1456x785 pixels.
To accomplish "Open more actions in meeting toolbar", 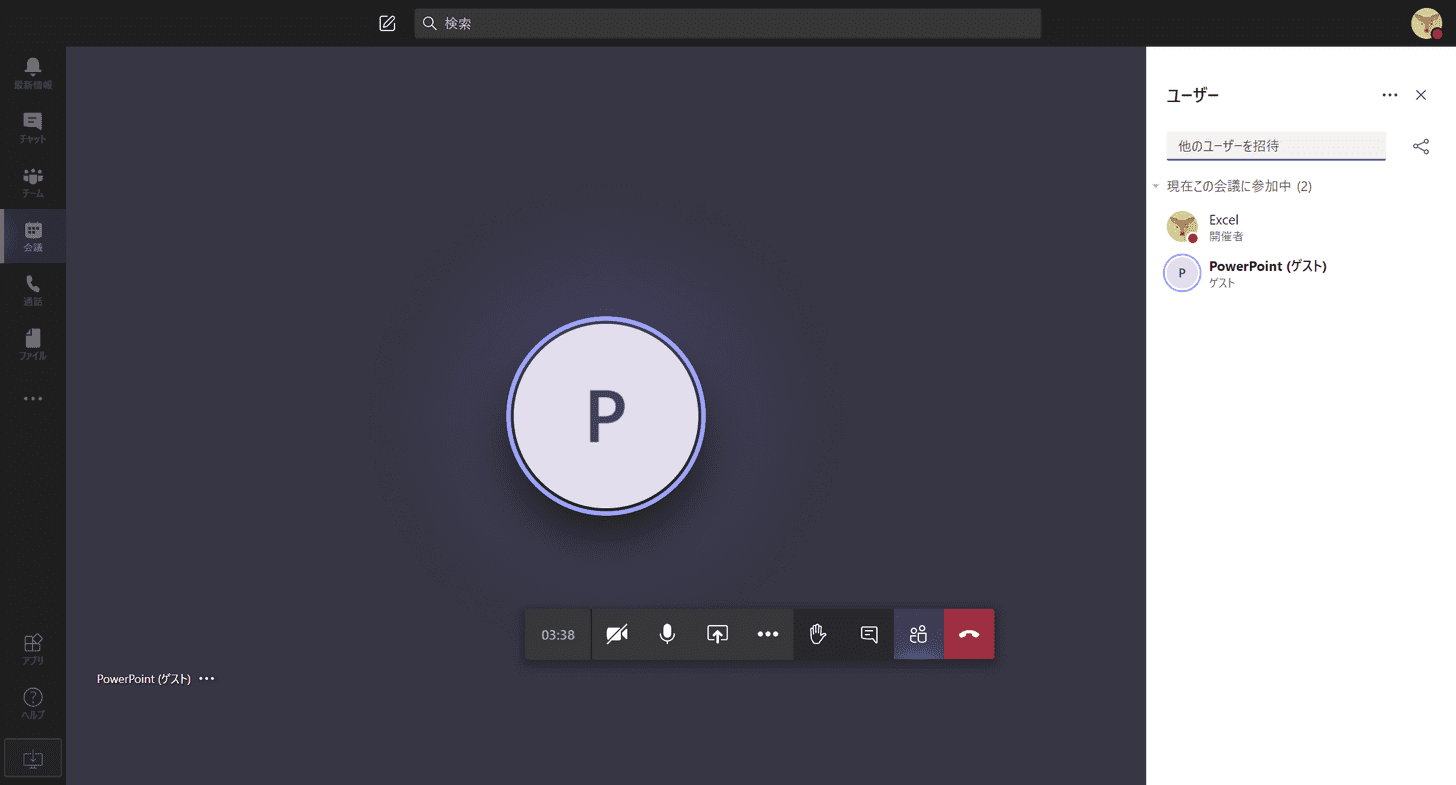I will [x=768, y=634].
